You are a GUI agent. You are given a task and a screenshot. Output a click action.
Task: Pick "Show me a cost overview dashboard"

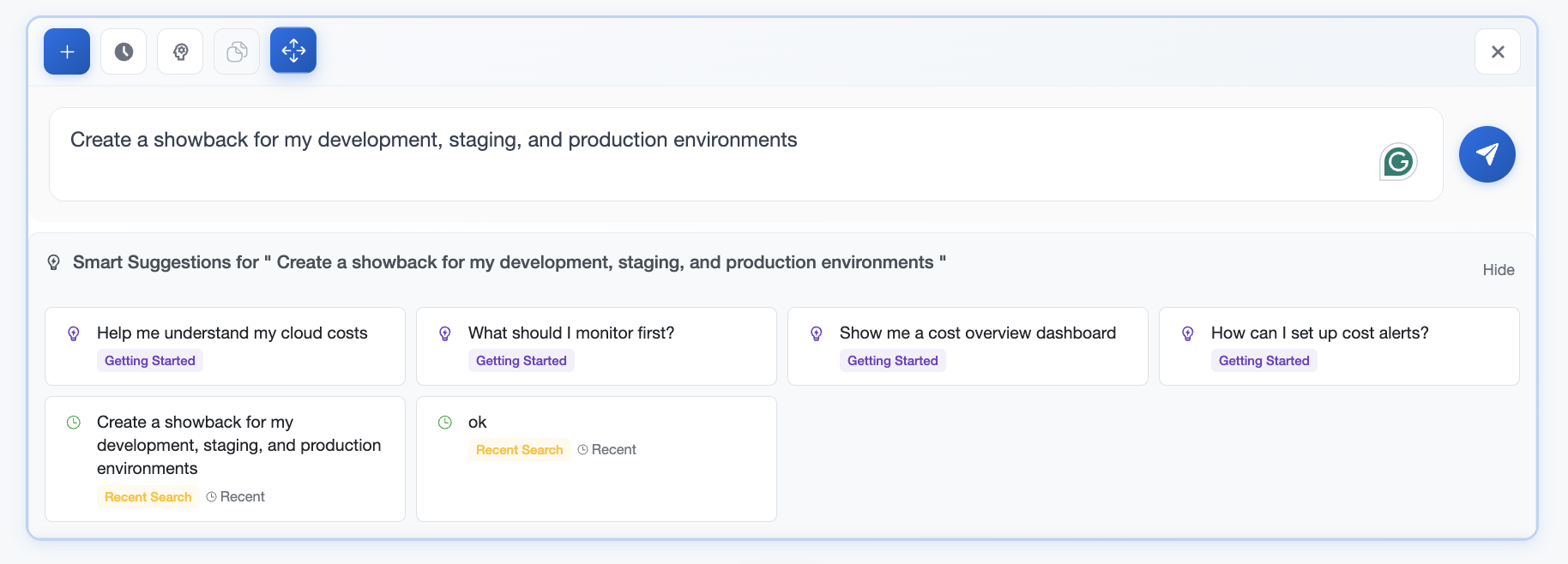[x=977, y=333]
